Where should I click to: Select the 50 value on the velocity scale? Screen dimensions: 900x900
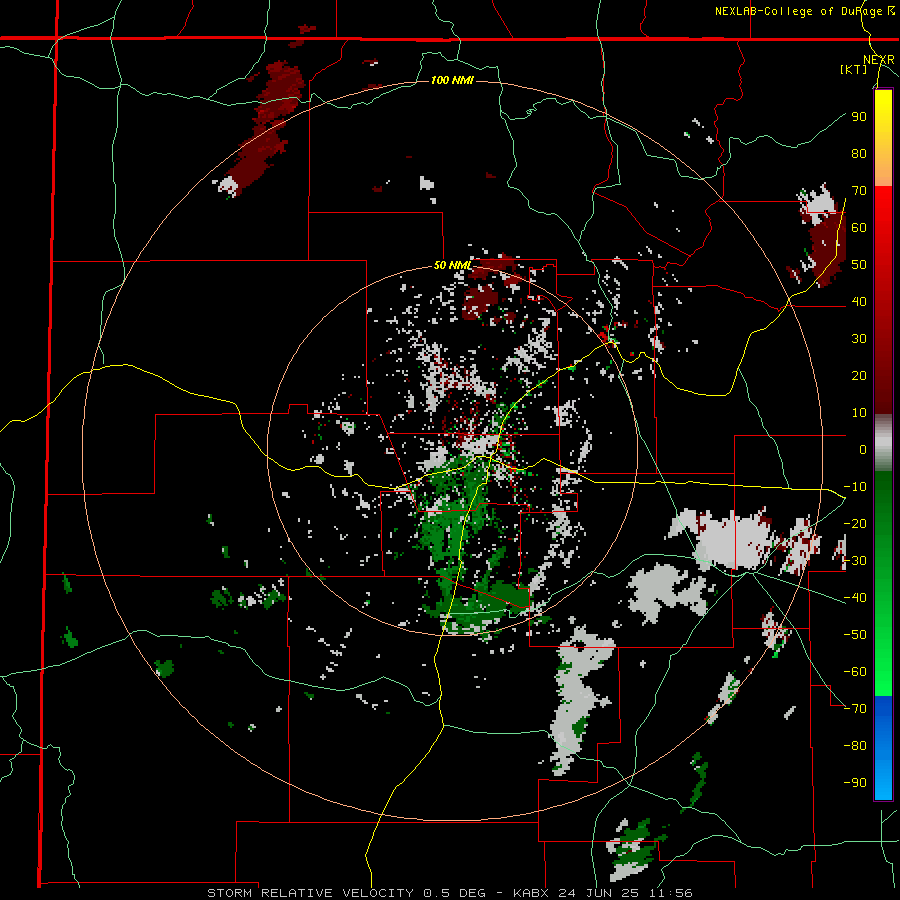[859, 265]
